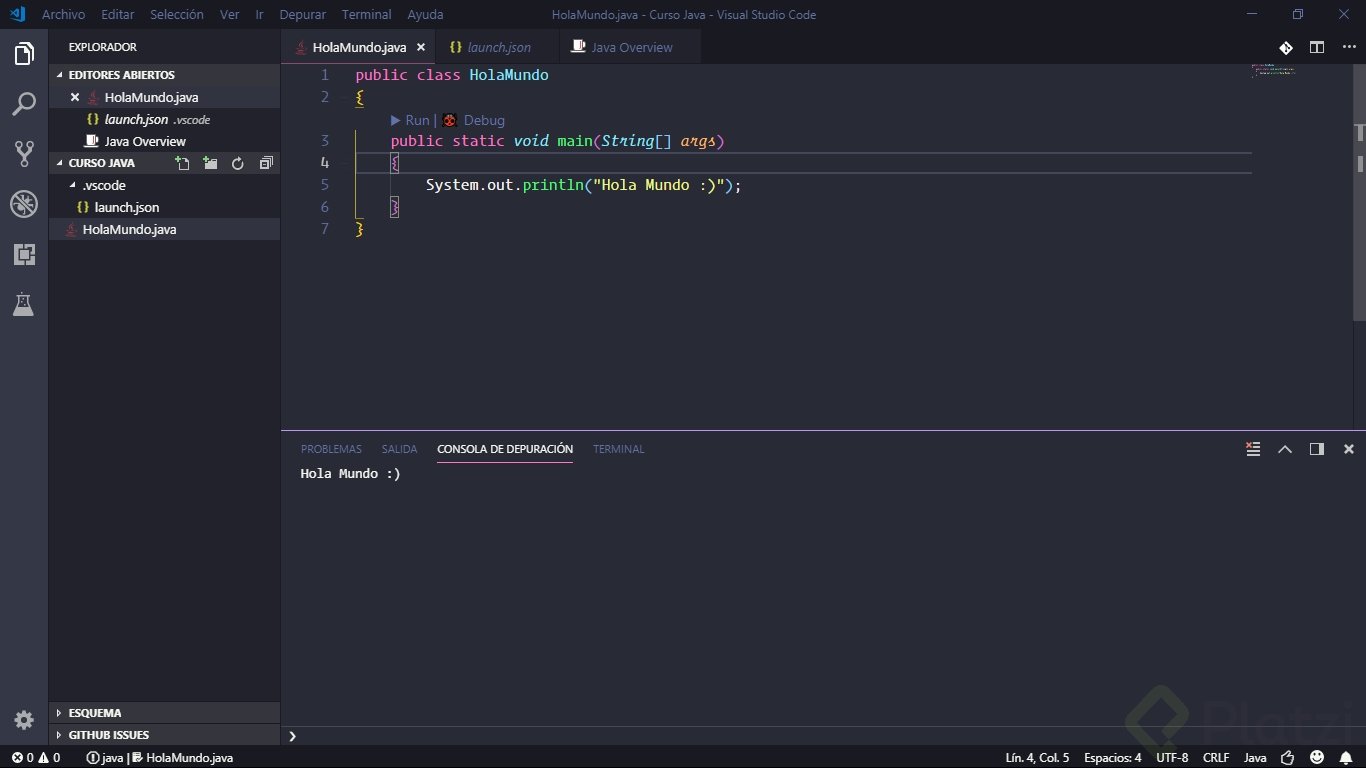
Task: Select HolaMundo.java in CURSO JAVA tree
Action: [164, 229]
